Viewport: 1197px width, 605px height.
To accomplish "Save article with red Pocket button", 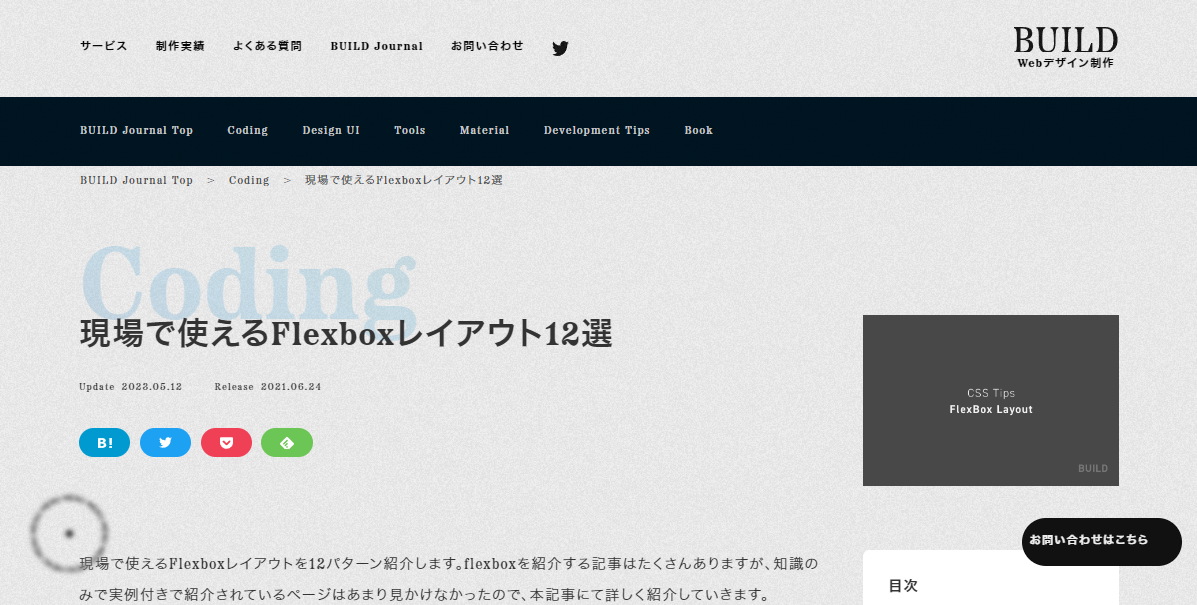I will (x=226, y=442).
